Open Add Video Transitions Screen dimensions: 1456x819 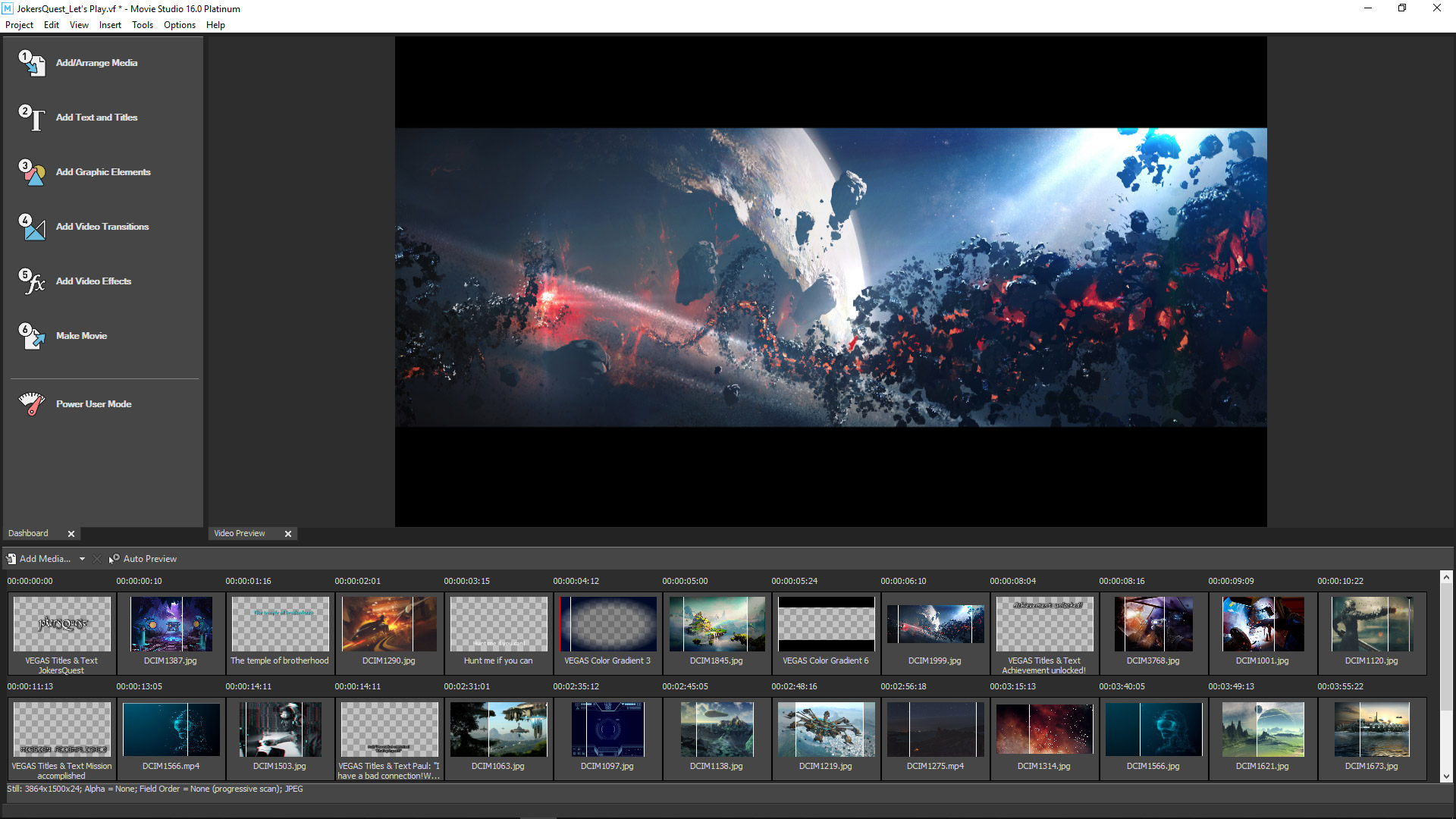point(102,227)
